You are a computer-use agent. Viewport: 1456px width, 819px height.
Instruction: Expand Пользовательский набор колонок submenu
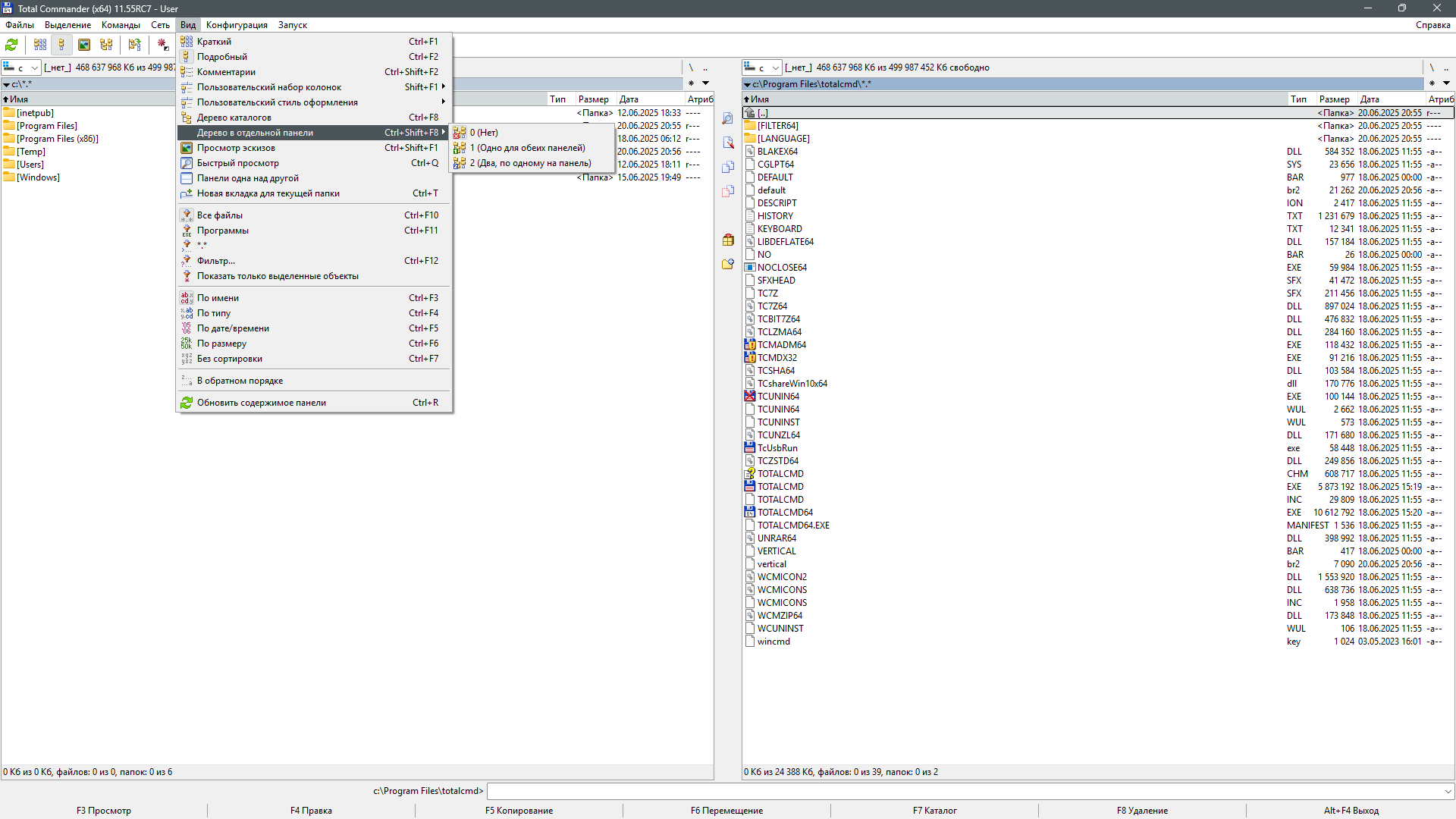315,87
